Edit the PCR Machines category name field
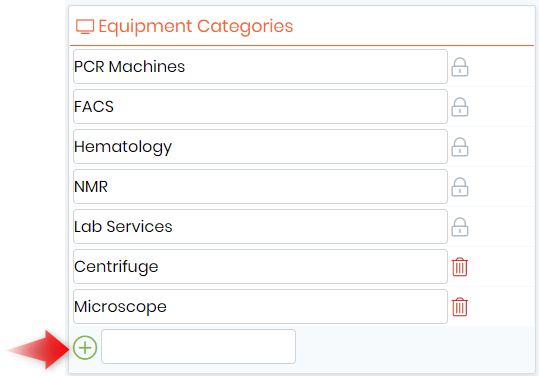 point(260,67)
